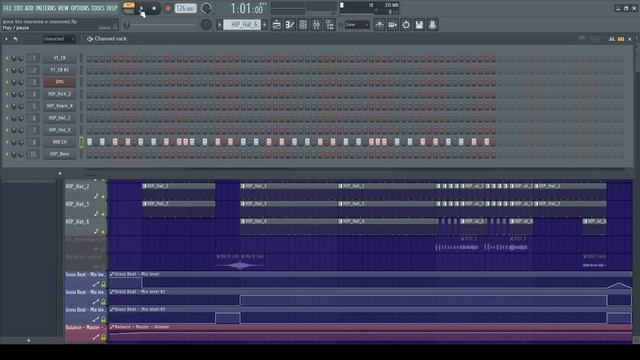Viewport: 640px width, 360px height.
Task: Click the rightmost toolbar render icon
Action: (x=432, y=25)
